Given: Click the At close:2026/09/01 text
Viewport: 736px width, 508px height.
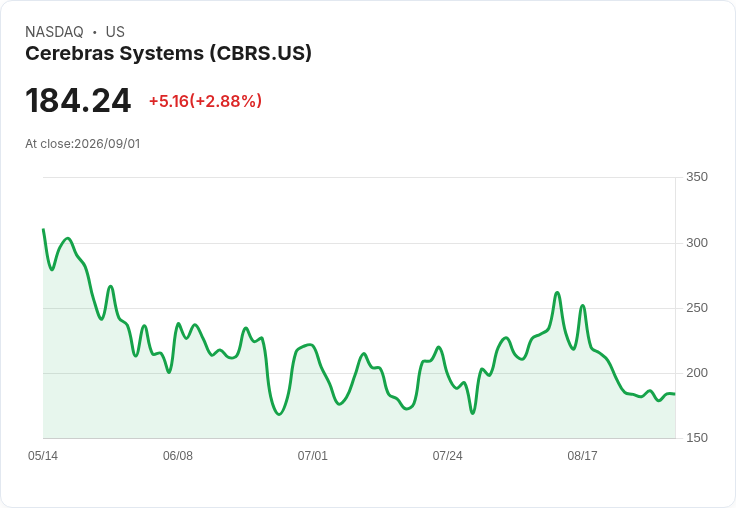Looking at the screenshot, I should click(83, 144).
